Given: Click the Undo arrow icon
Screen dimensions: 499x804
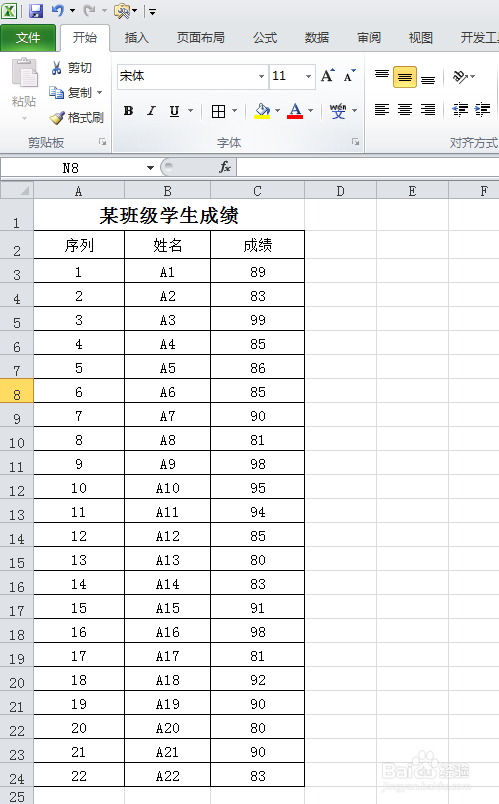Looking at the screenshot, I should 58,10.
